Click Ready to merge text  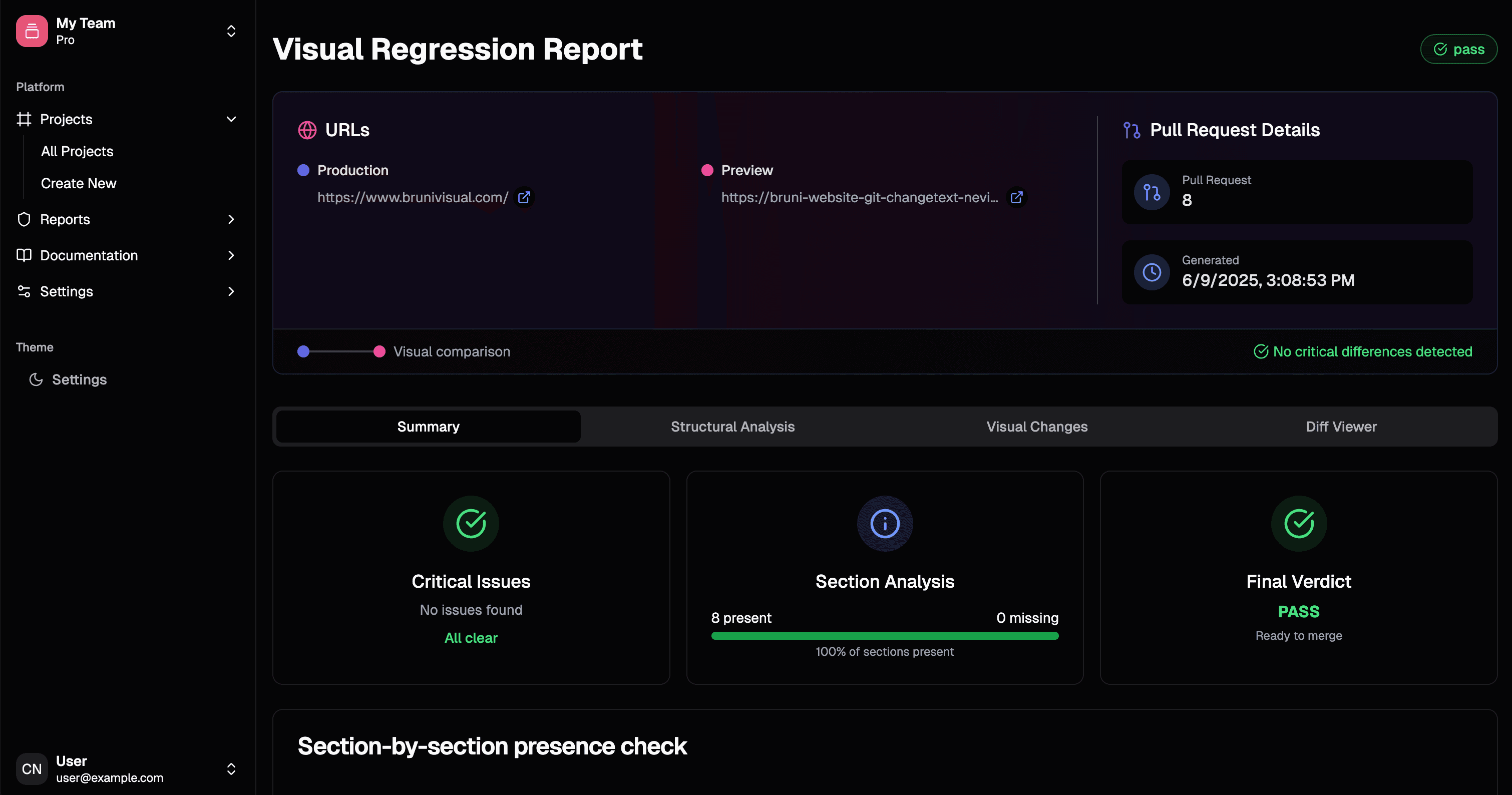point(1299,635)
